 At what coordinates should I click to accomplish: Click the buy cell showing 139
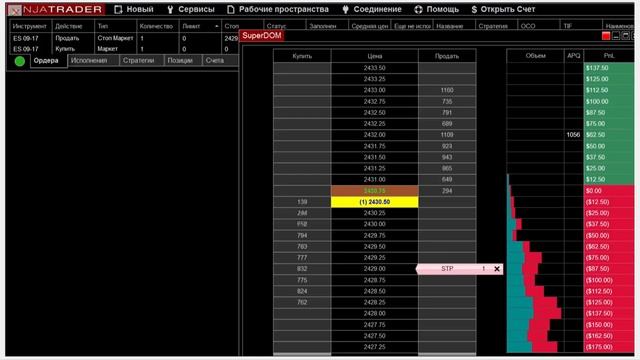(302, 202)
